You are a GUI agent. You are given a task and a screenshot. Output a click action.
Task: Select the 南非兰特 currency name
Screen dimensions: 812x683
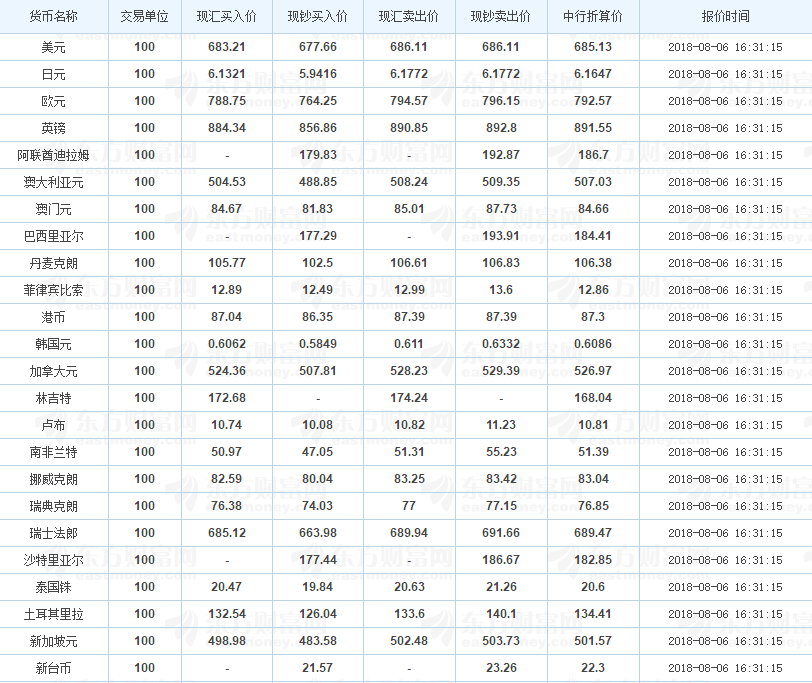tap(54, 452)
